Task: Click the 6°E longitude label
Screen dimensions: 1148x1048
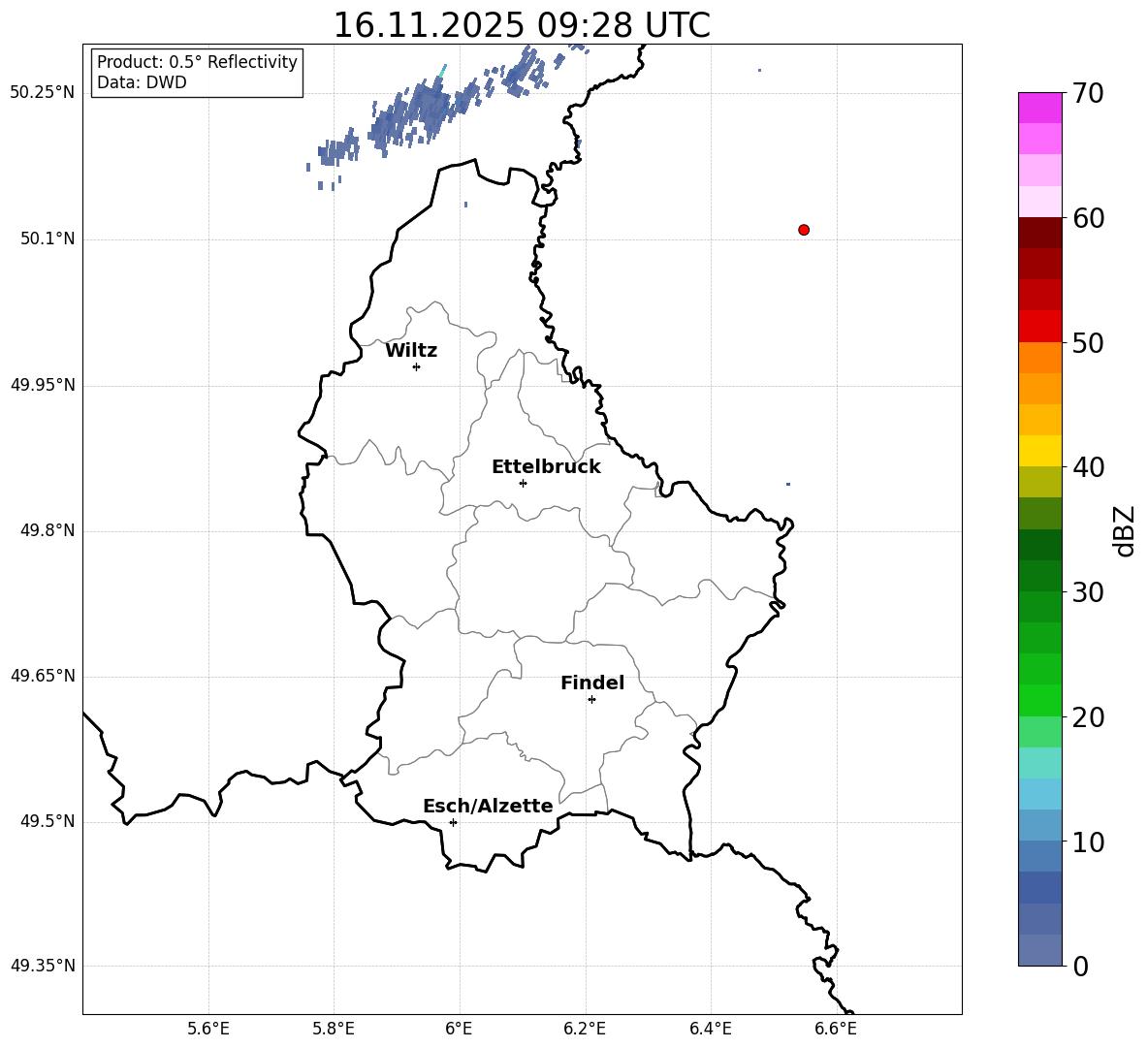Action: click(459, 1029)
